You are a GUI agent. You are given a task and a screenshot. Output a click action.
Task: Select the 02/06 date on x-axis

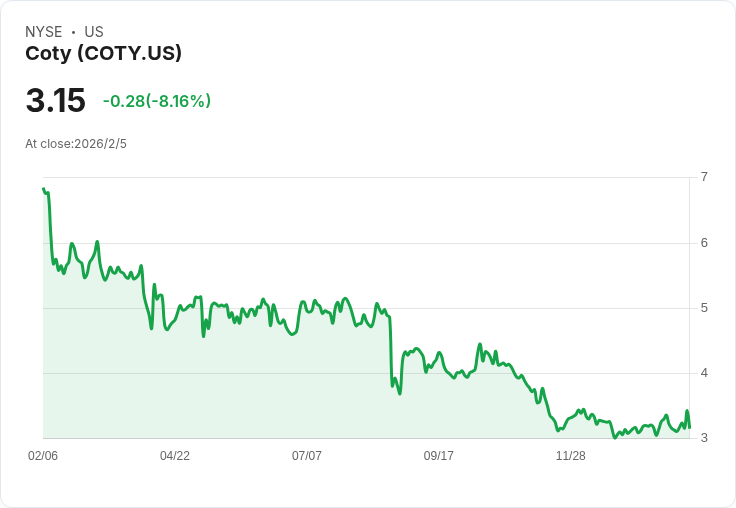(x=43, y=456)
